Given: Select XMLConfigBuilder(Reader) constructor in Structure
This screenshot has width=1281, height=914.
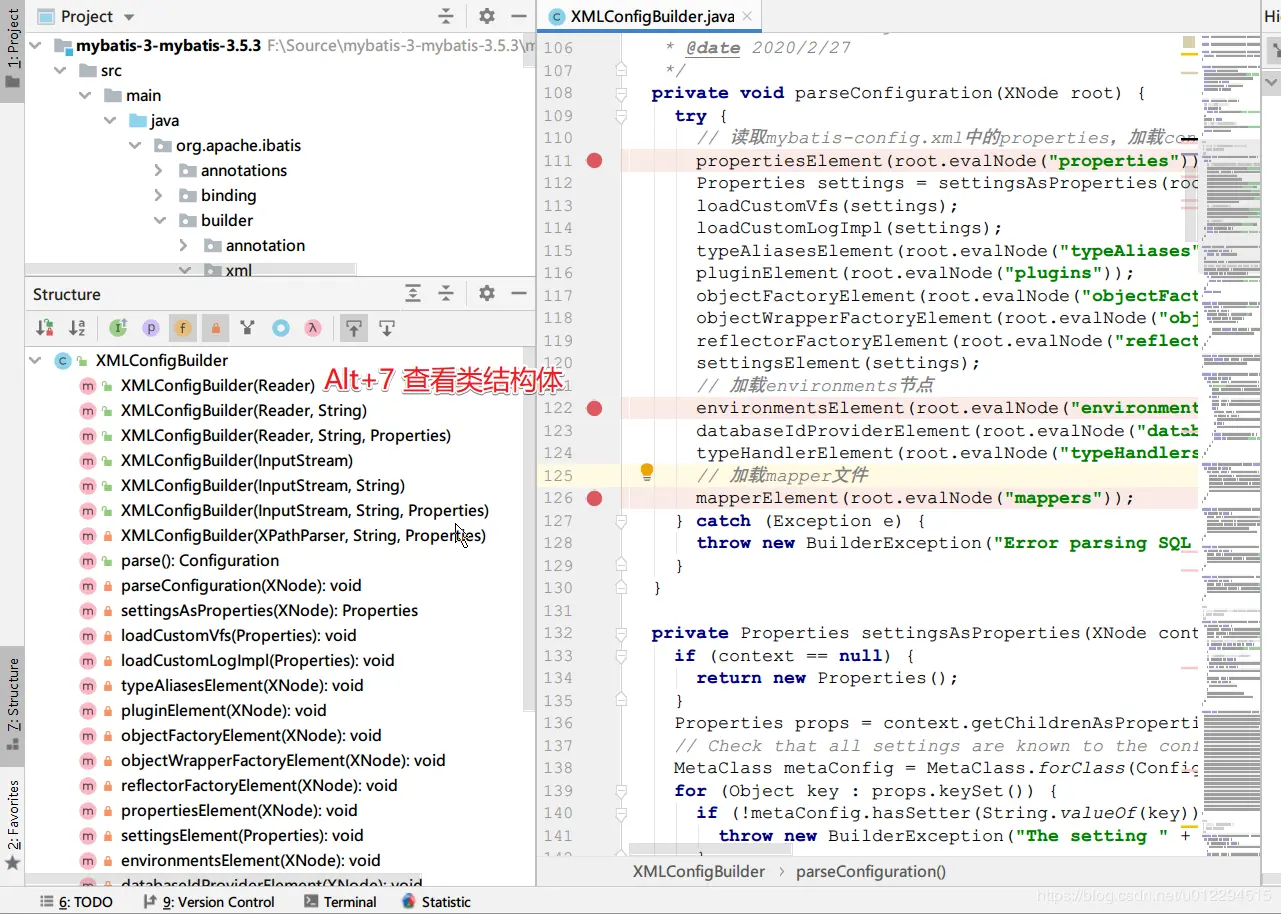Looking at the screenshot, I should click(218, 386).
